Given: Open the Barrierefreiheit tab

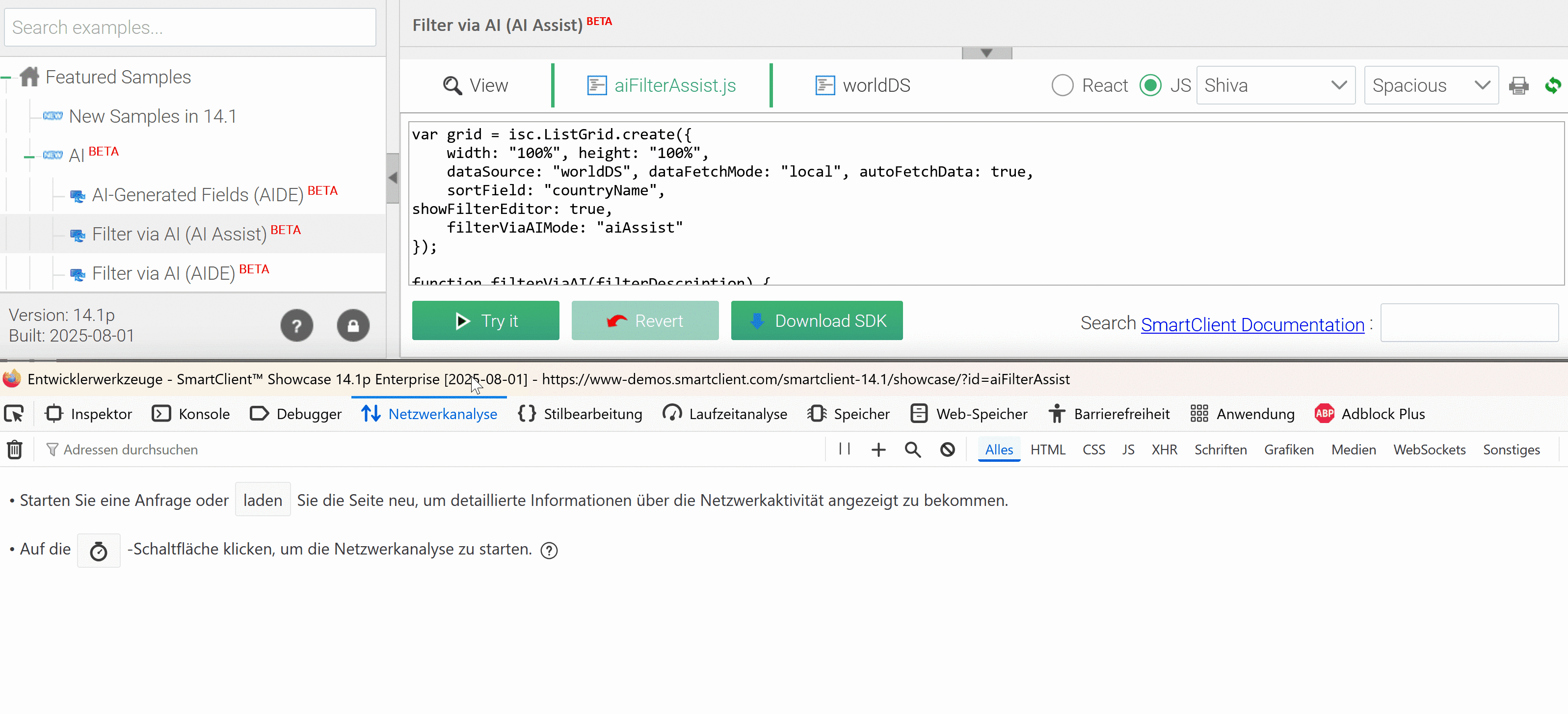Looking at the screenshot, I should coord(1109,414).
